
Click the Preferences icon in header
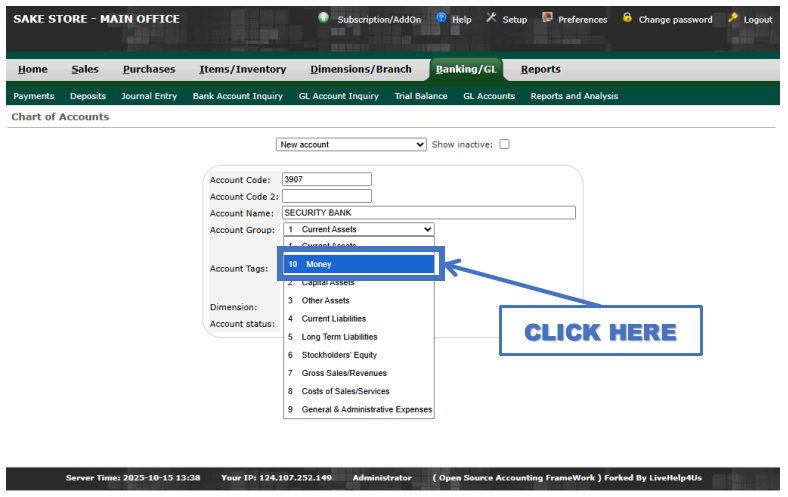547,18
